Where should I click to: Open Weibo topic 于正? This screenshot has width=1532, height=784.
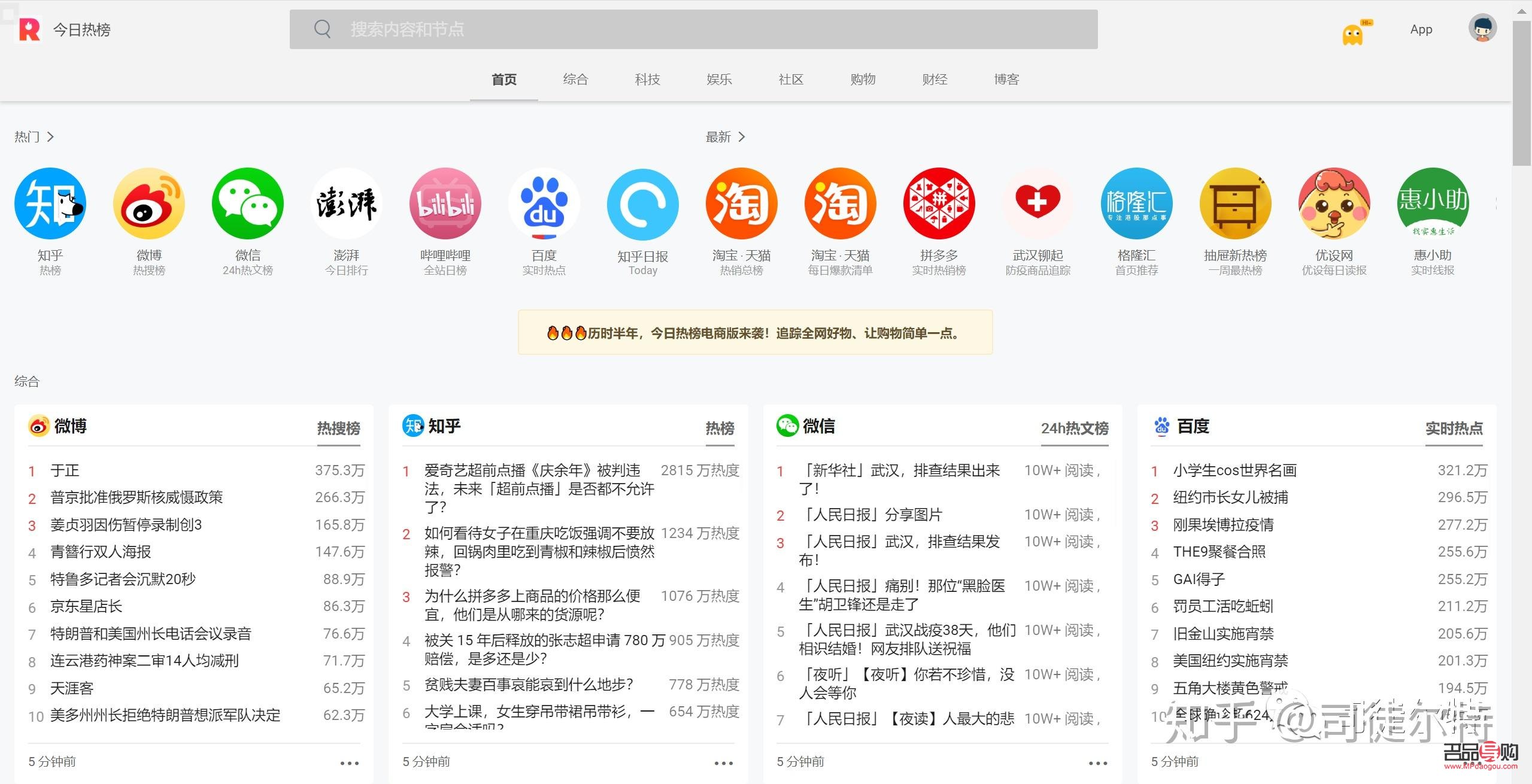[x=65, y=470]
